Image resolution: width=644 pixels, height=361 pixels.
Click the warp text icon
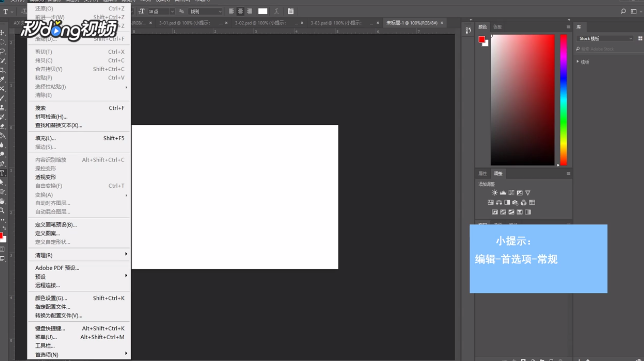(x=276, y=11)
